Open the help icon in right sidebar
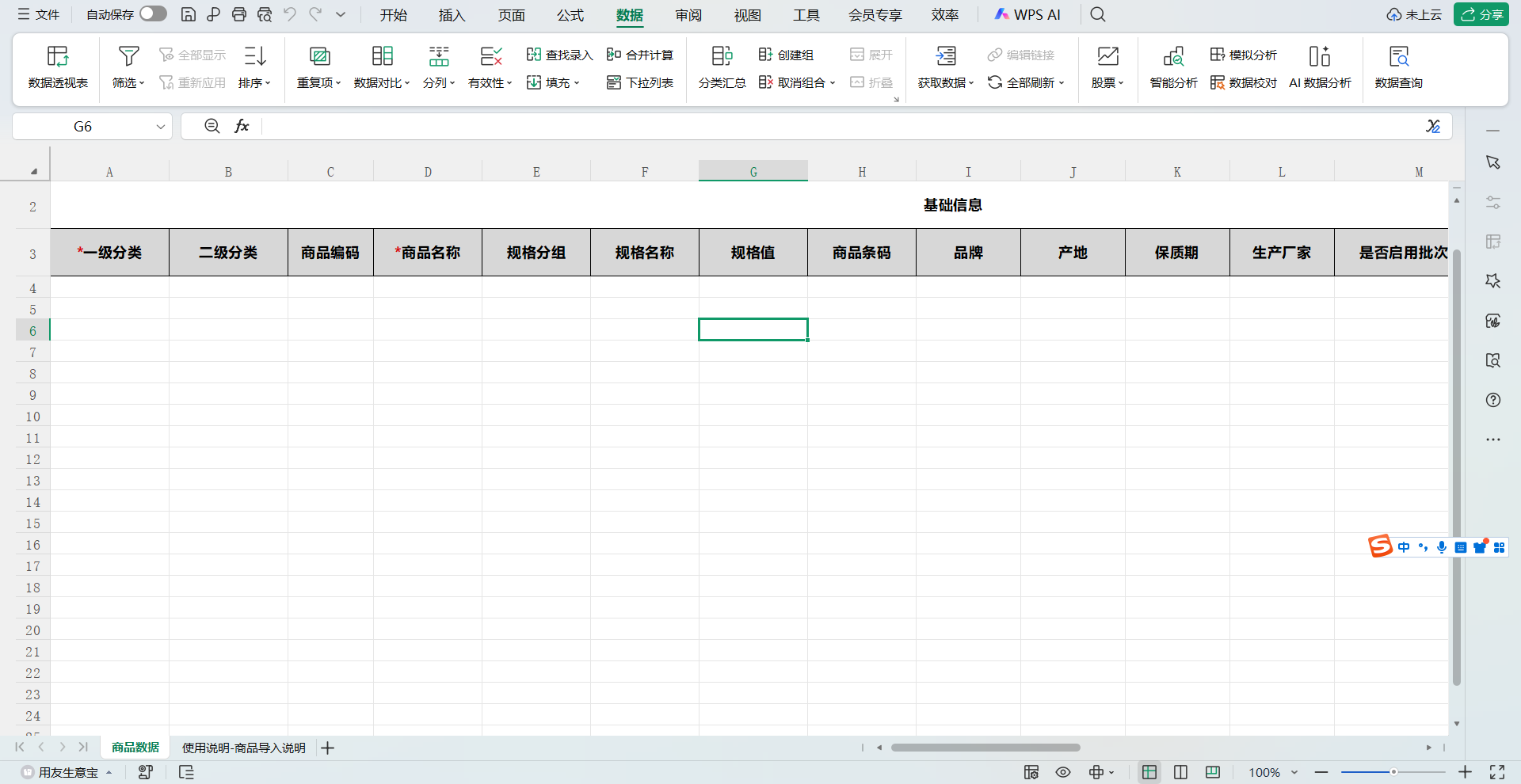Image resolution: width=1521 pixels, height=784 pixels. 1493,400
